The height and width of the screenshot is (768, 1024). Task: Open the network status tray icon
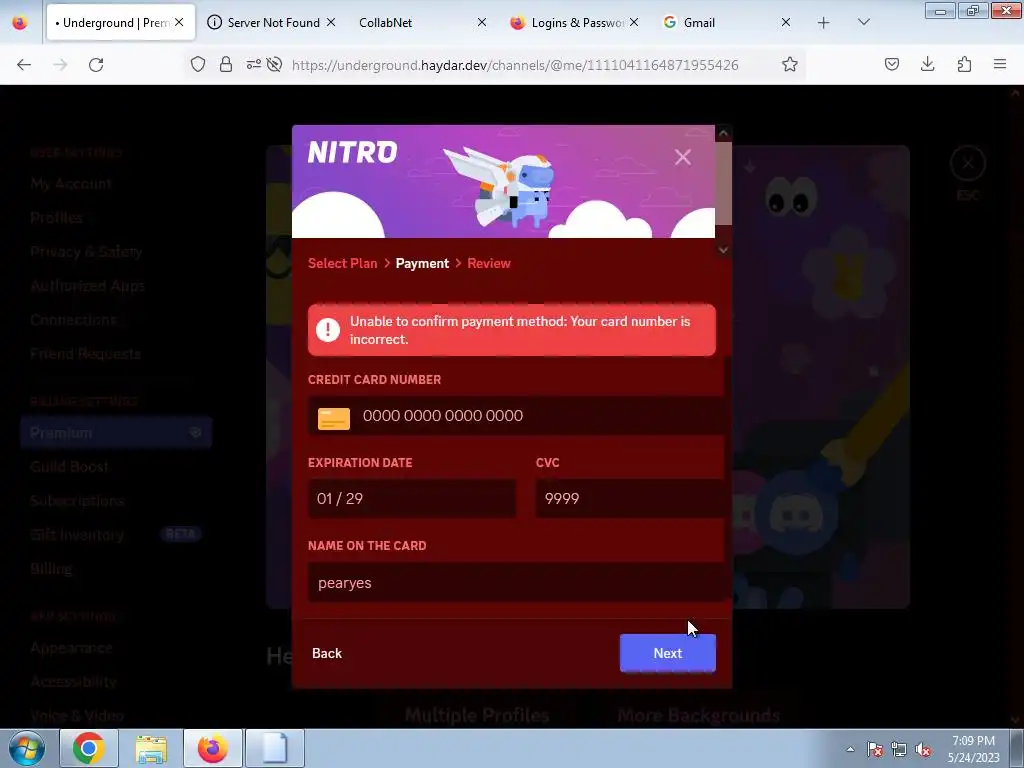(899, 749)
